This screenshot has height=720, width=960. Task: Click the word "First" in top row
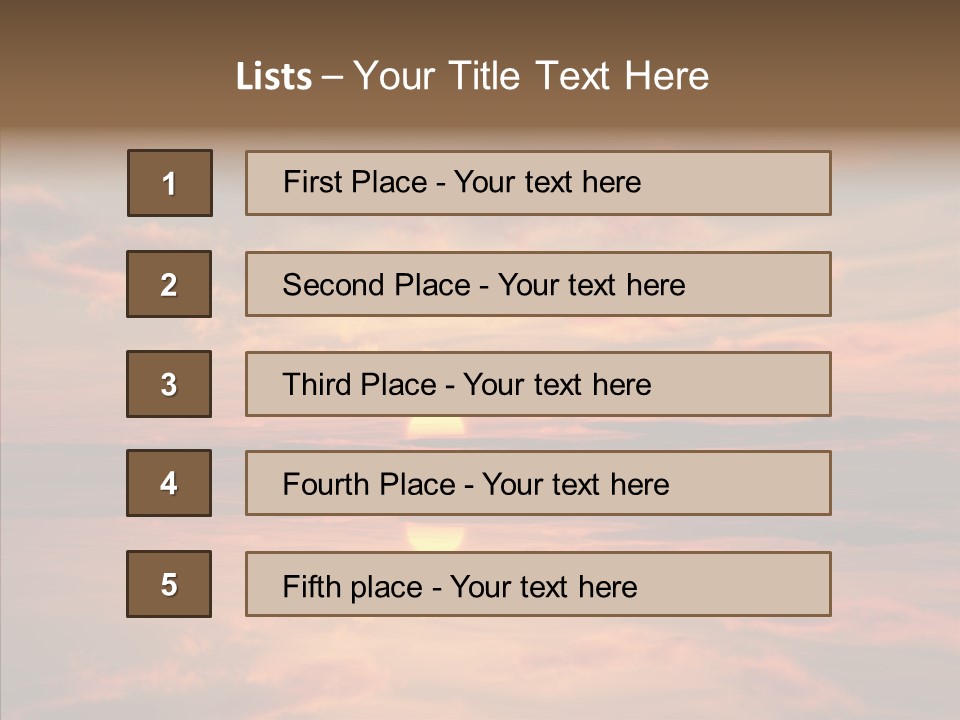point(314,182)
